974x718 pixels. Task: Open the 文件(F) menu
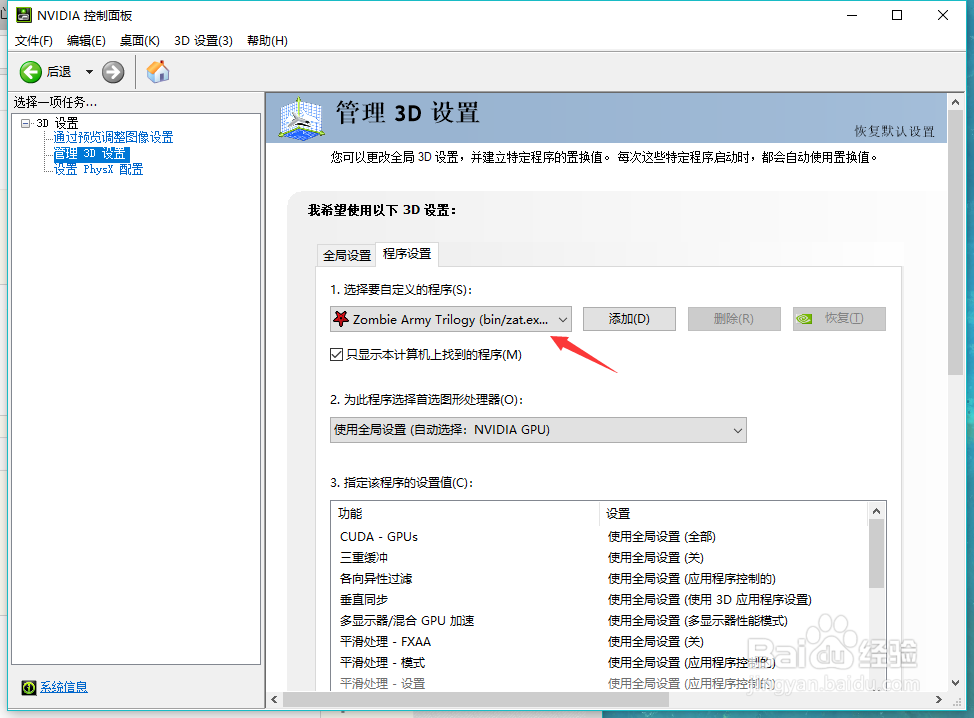34,40
